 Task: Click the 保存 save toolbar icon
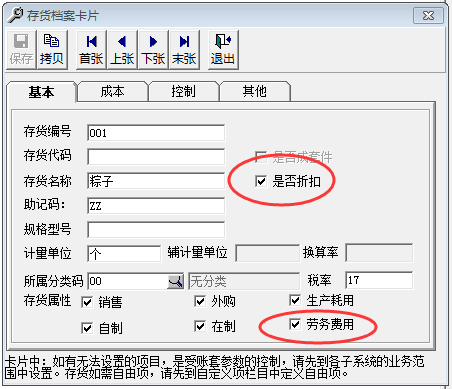pyautogui.click(x=21, y=50)
